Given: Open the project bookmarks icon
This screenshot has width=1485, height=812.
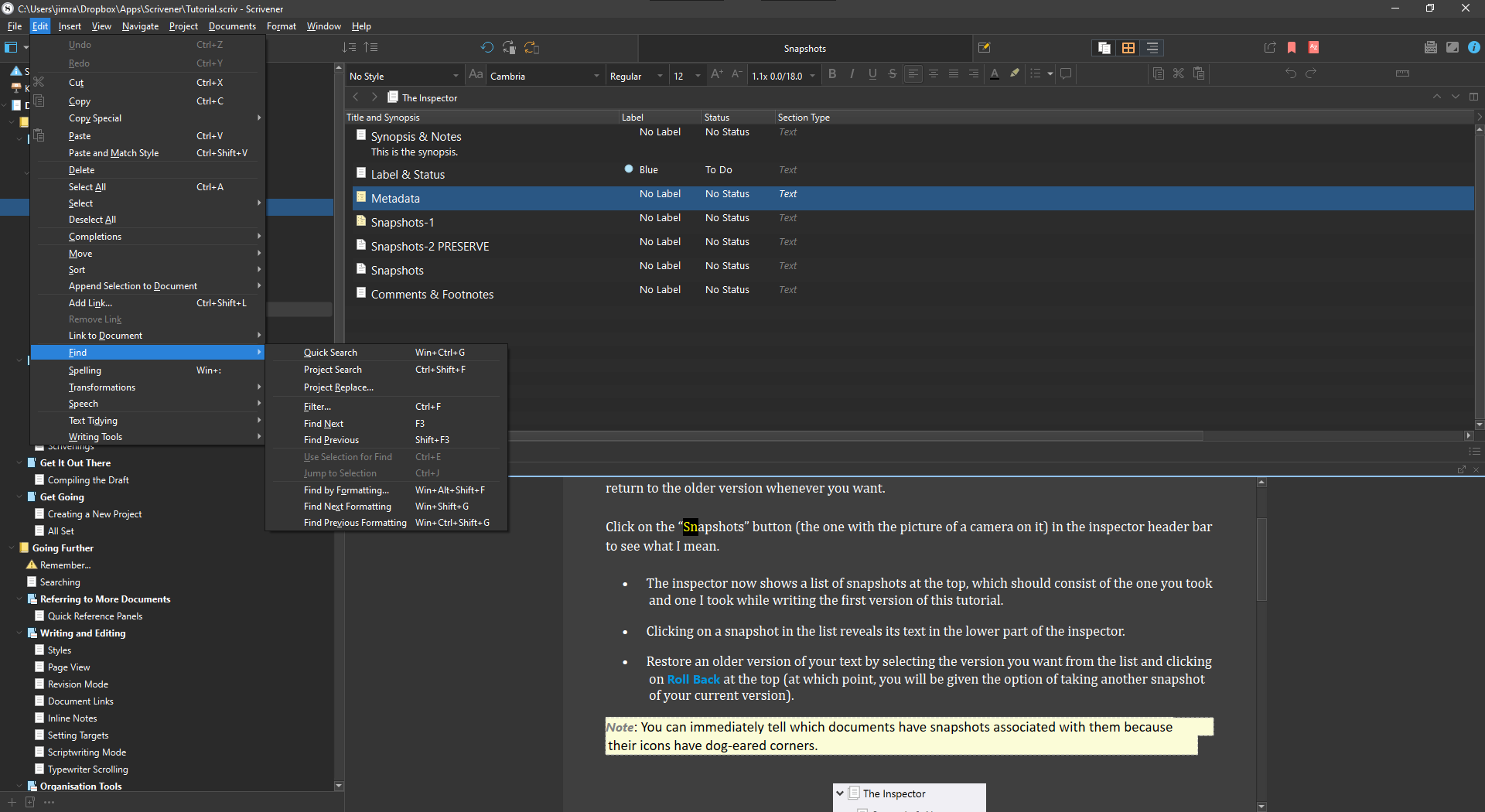Looking at the screenshot, I should [x=1290, y=47].
